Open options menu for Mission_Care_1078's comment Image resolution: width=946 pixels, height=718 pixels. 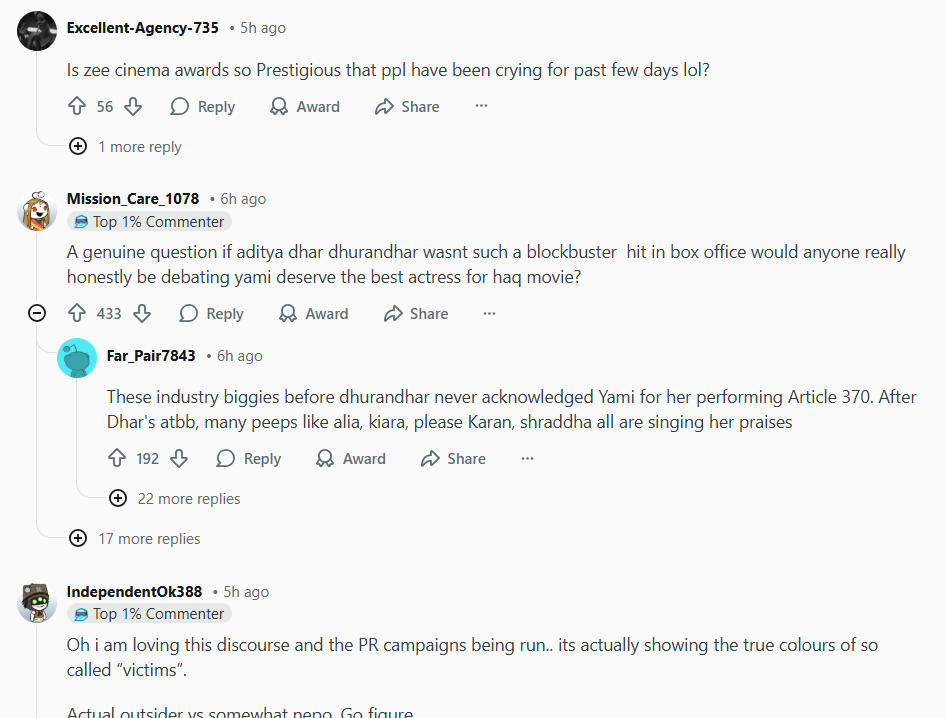(x=489, y=314)
